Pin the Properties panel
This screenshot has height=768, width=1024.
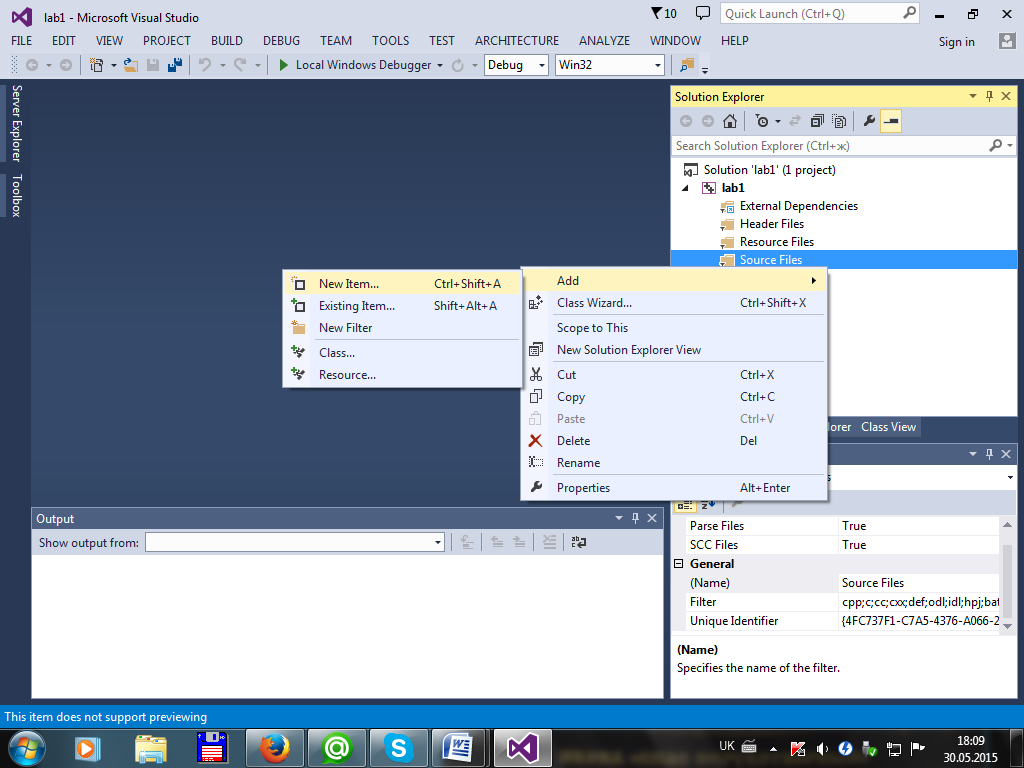click(989, 454)
